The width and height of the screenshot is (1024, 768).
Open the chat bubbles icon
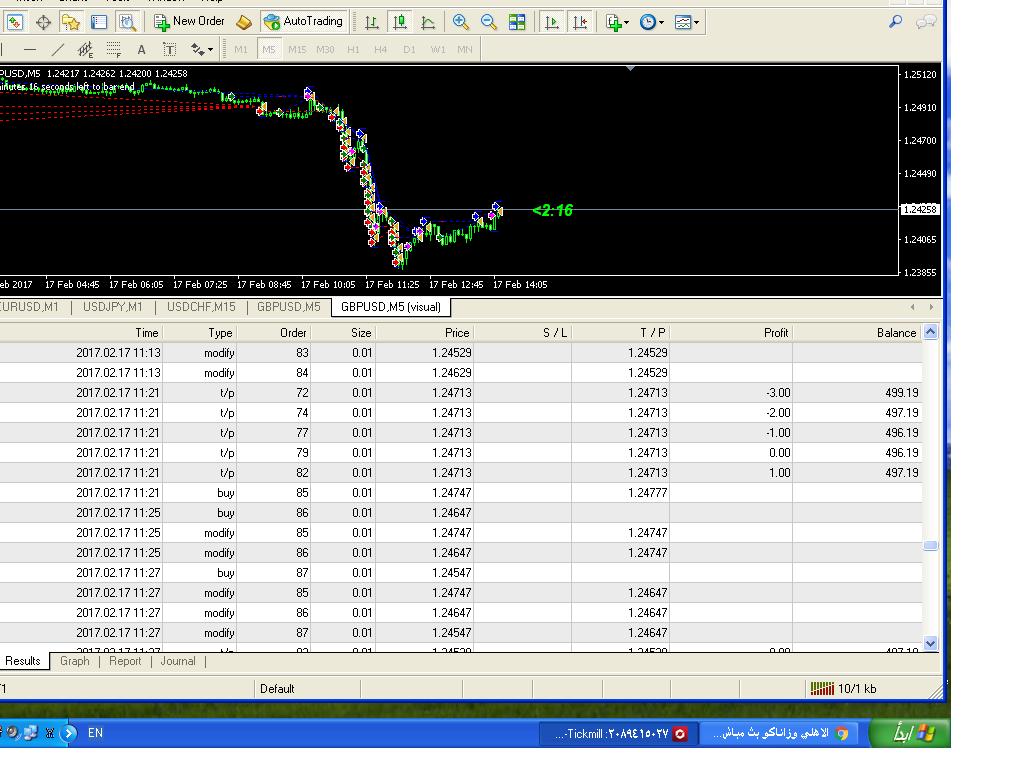925,22
